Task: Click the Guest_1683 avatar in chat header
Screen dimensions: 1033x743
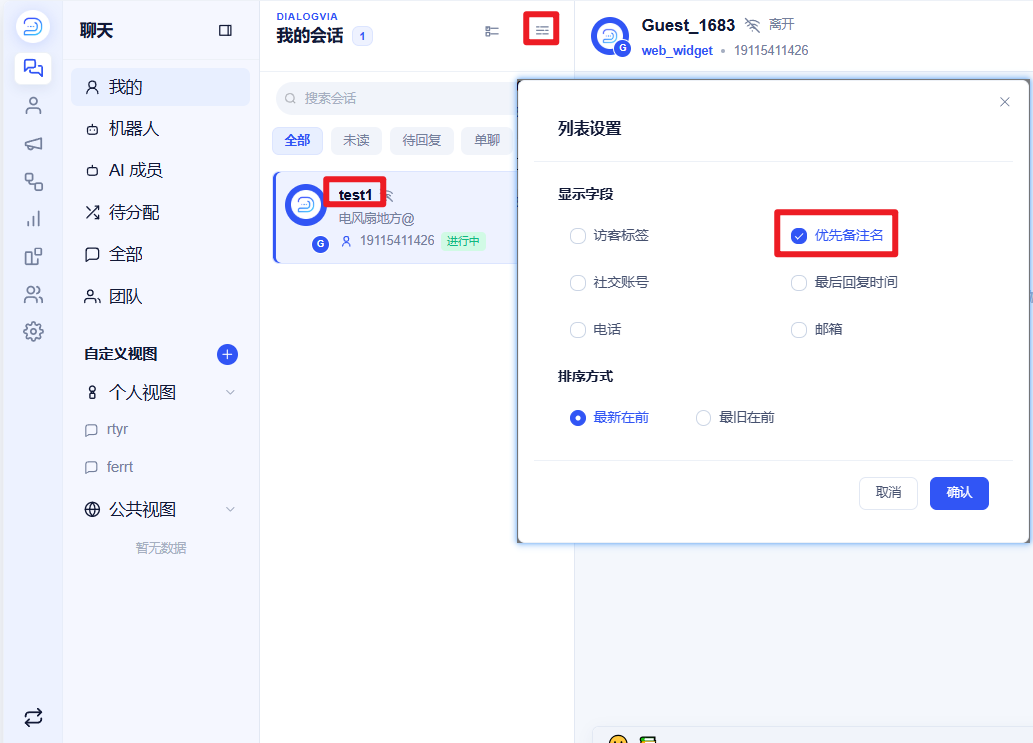Action: 610,36
